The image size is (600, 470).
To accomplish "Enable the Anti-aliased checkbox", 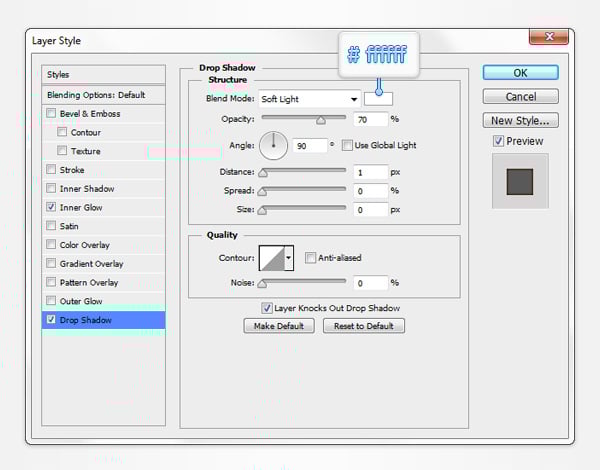I will pos(311,257).
